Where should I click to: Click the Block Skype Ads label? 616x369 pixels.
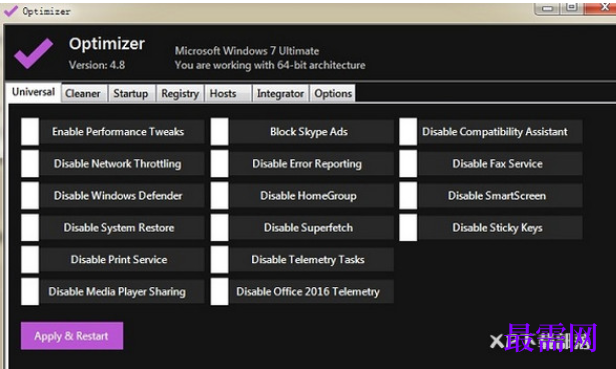pyautogui.click(x=312, y=132)
